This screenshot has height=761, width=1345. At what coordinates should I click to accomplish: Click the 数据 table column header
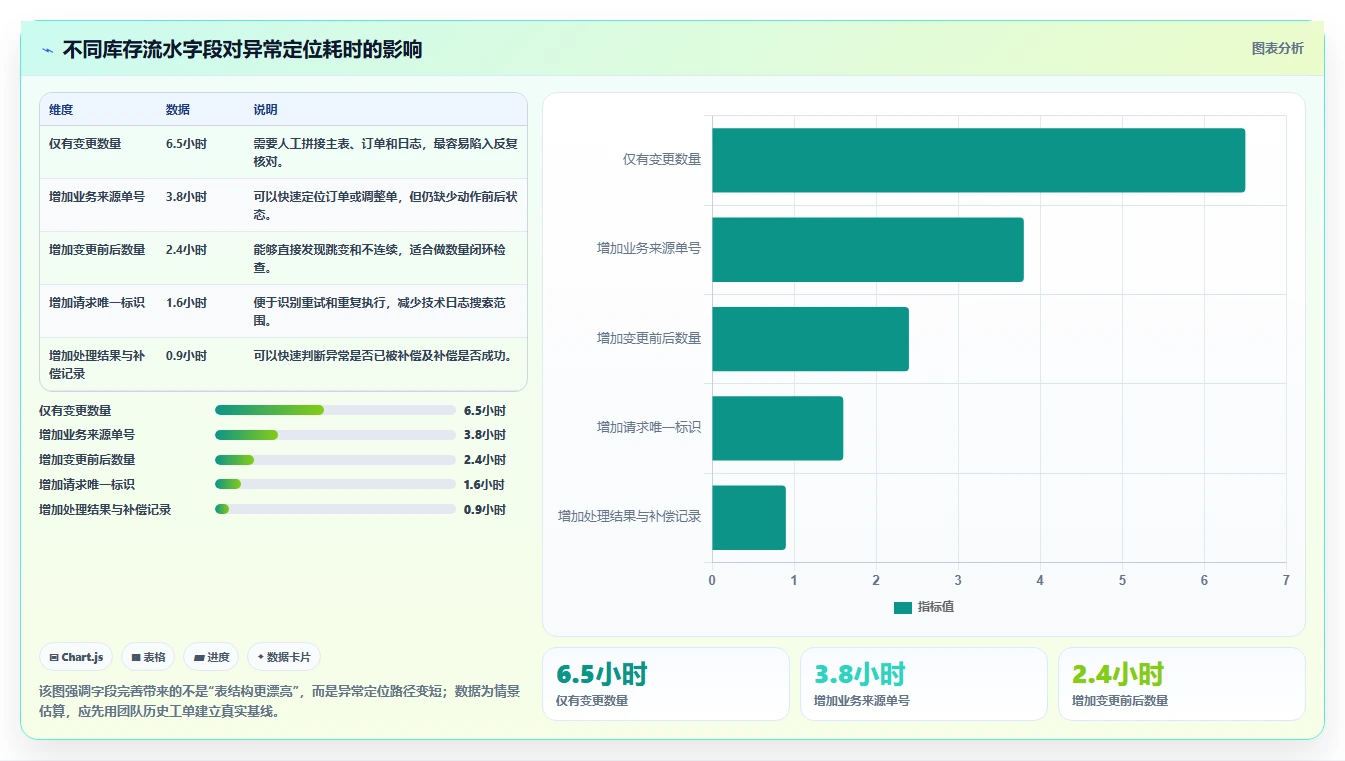(x=178, y=110)
